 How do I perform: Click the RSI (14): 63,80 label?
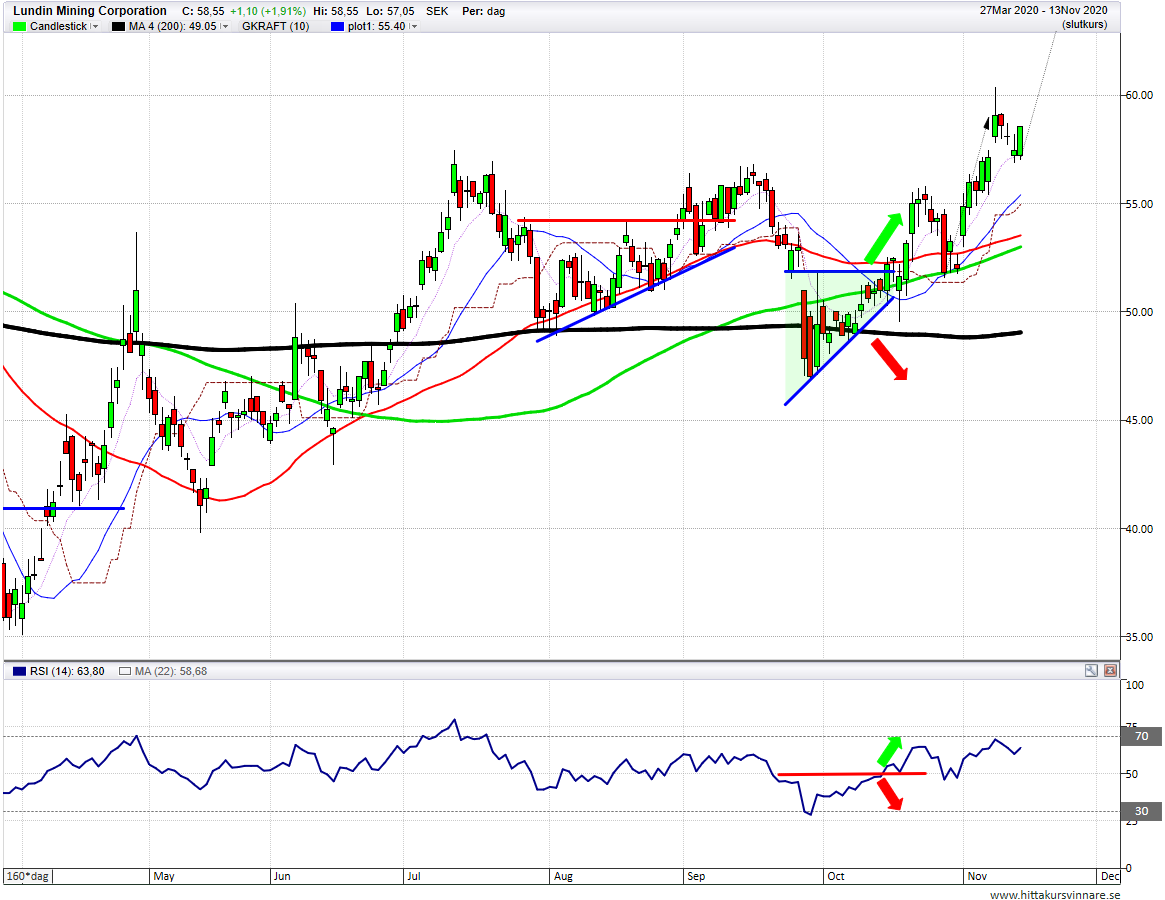click(x=67, y=671)
